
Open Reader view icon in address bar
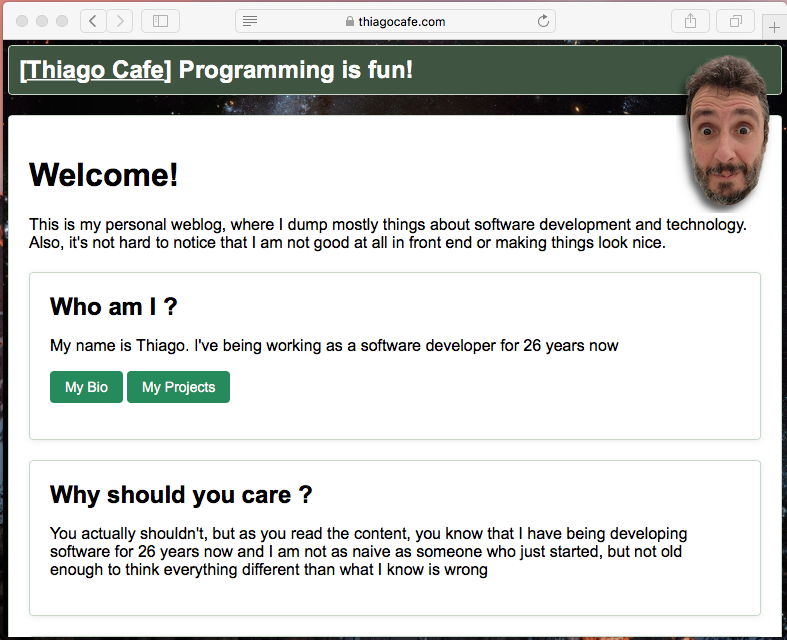click(250, 21)
